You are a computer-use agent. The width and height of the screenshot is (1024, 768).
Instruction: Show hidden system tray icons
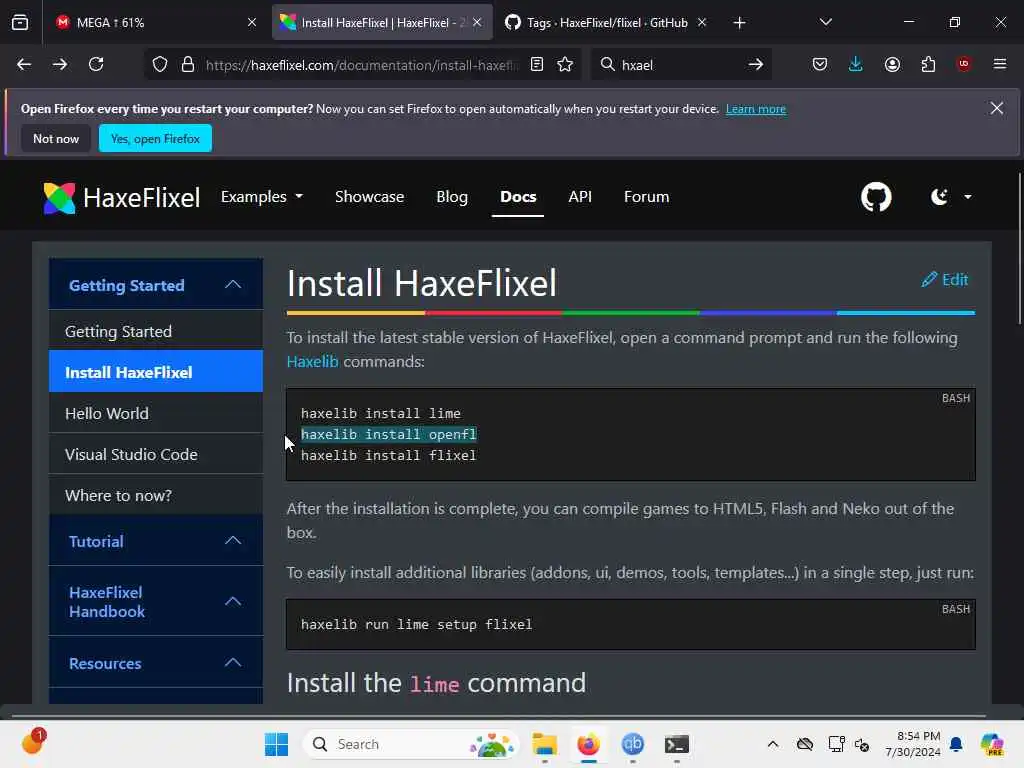point(773,744)
